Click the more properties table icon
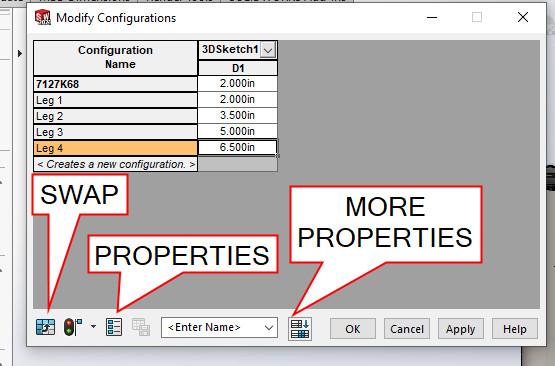The width and height of the screenshot is (555, 366). point(300,329)
